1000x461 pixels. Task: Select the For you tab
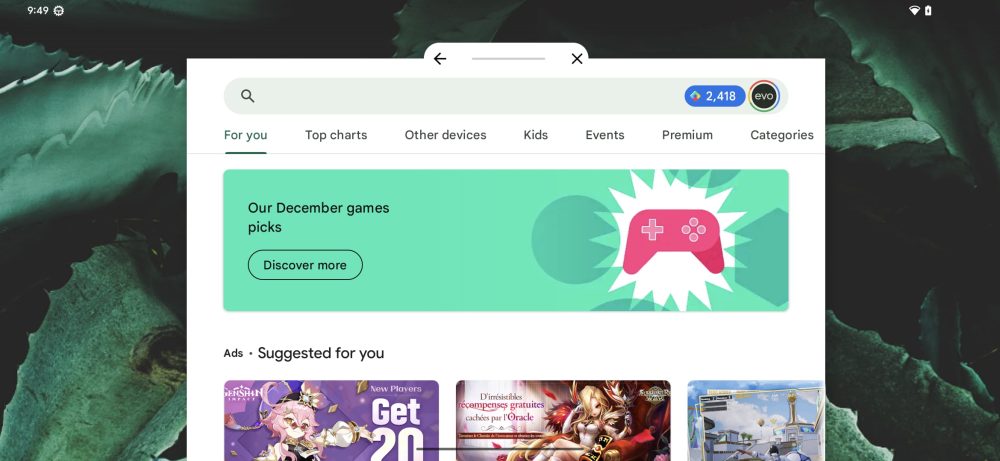point(246,135)
